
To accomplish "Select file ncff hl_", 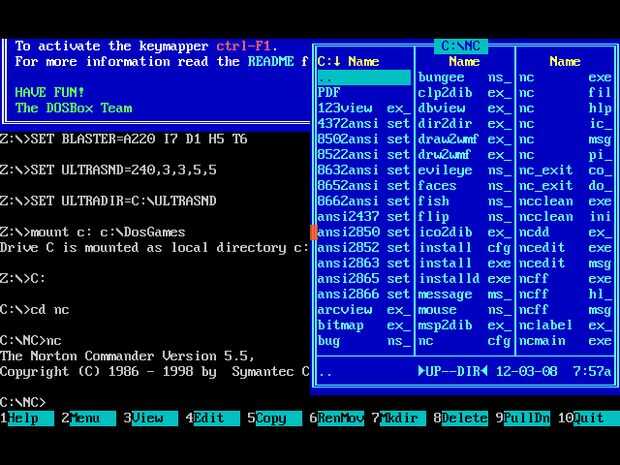I will click(x=565, y=294).
